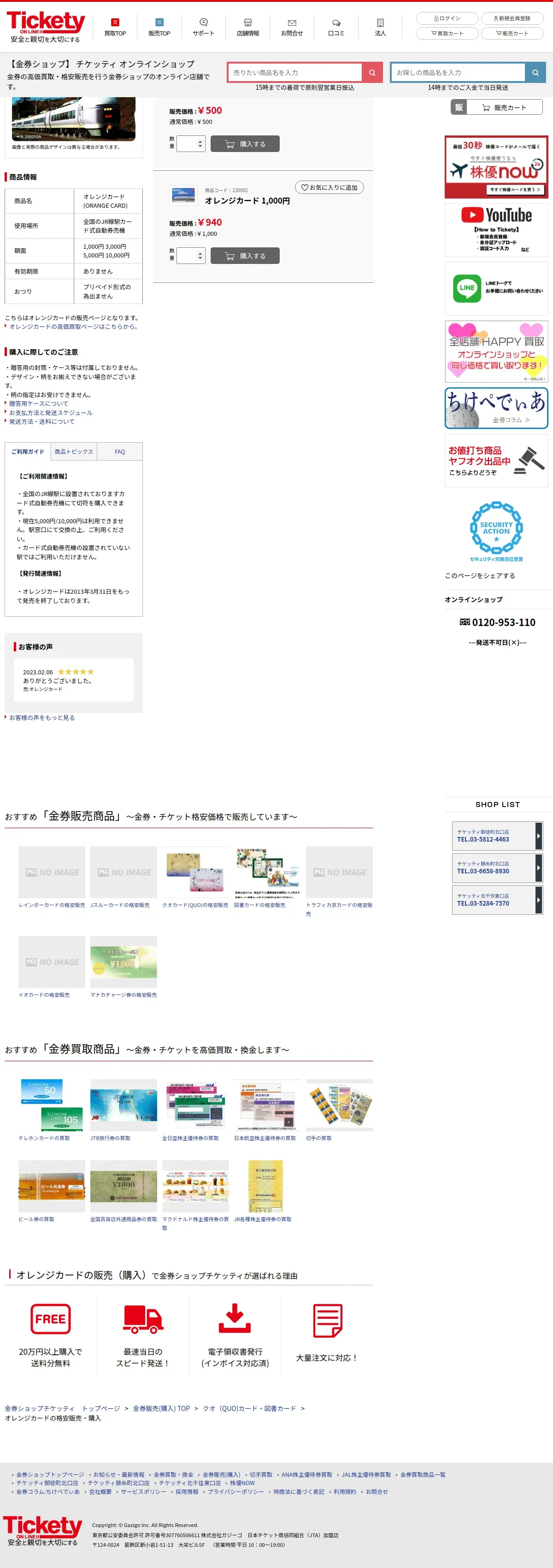
Task: Click the SECURITY ACTION badge
Action: 496,531
